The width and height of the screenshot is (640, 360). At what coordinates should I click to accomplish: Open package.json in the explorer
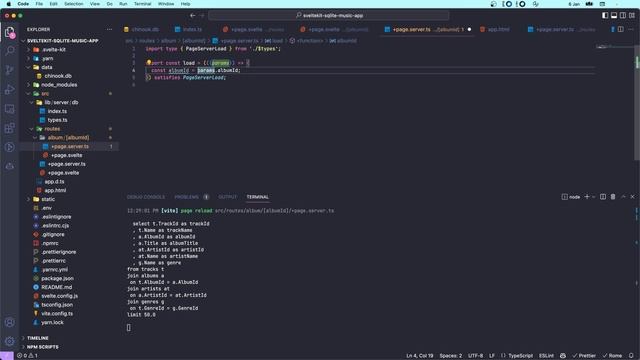coord(58,278)
